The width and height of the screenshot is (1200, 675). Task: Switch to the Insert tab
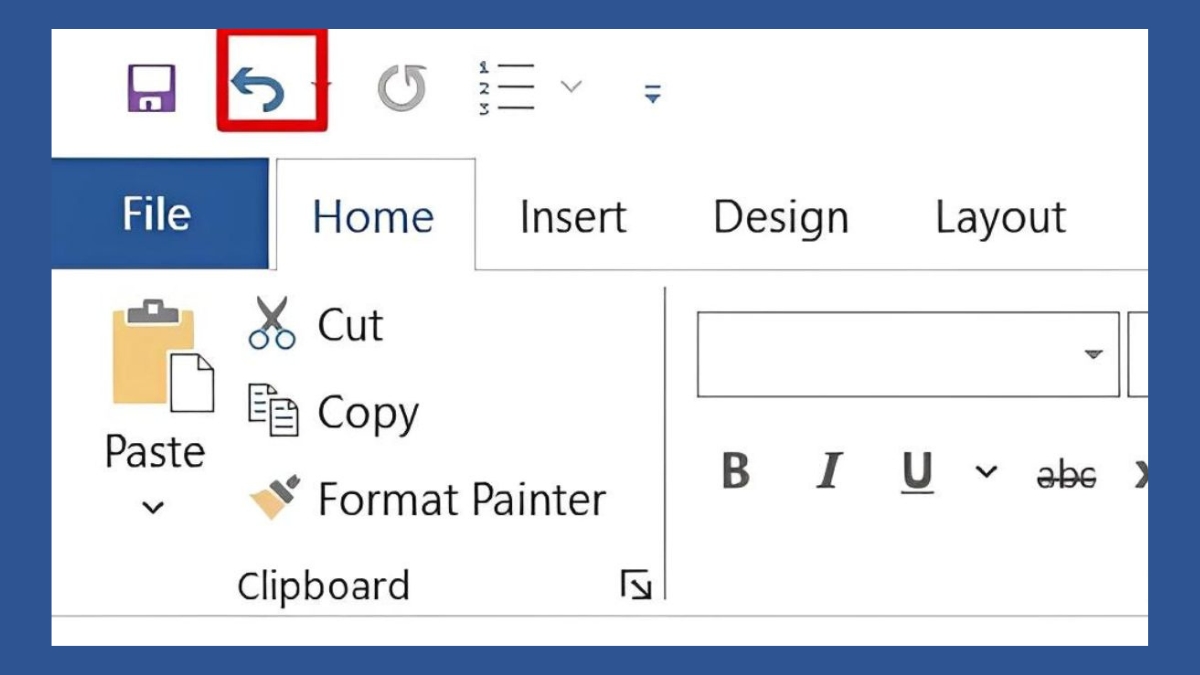tap(573, 217)
